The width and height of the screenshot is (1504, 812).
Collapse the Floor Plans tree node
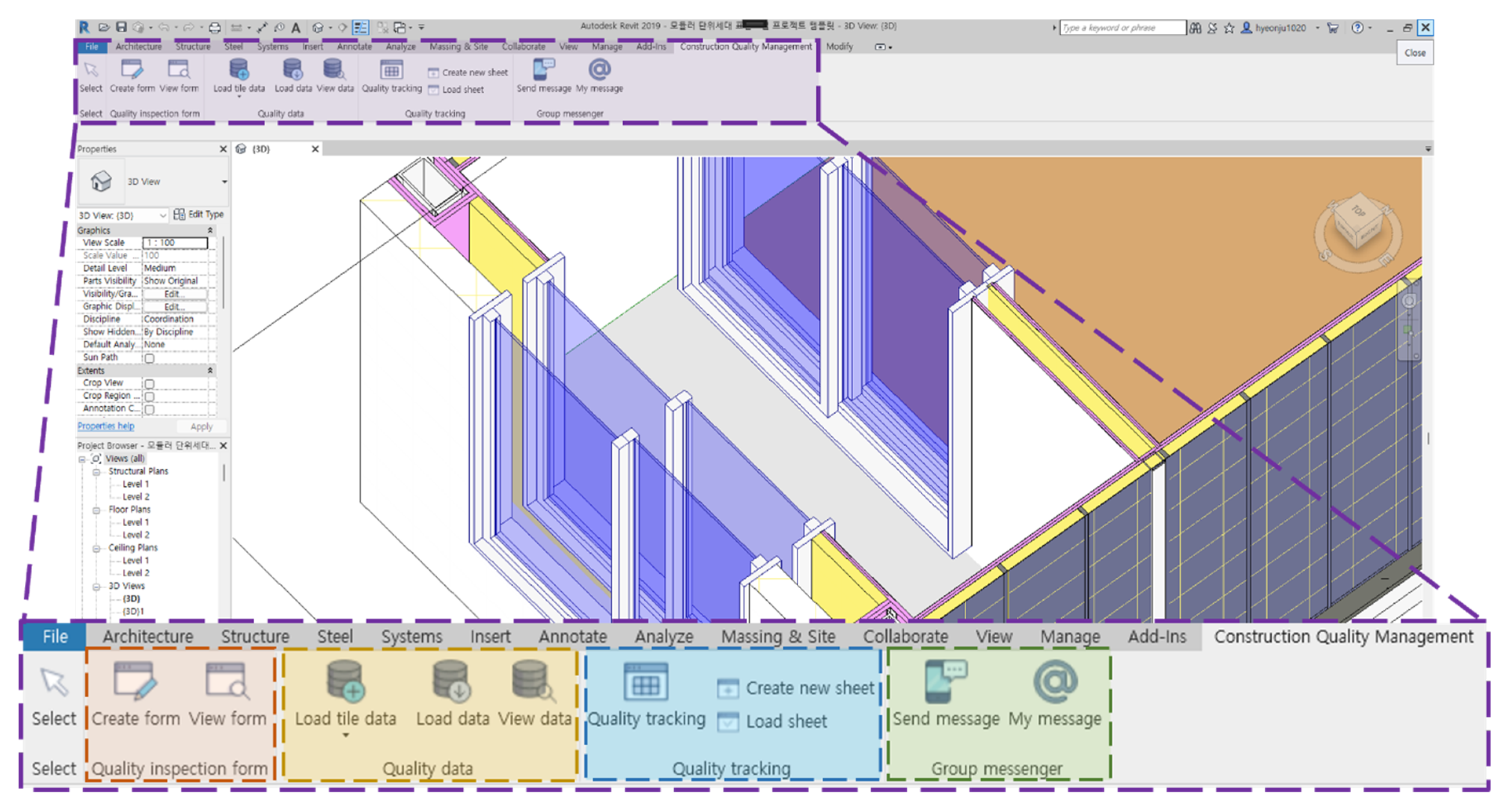click(96, 510)
